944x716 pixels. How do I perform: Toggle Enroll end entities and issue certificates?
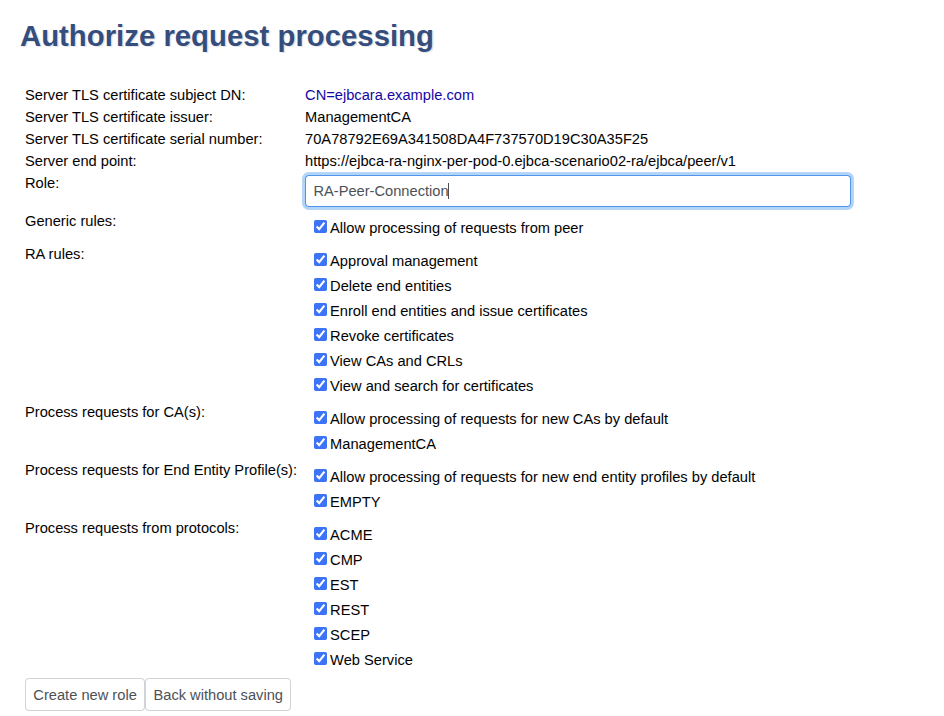coord(320,309)
